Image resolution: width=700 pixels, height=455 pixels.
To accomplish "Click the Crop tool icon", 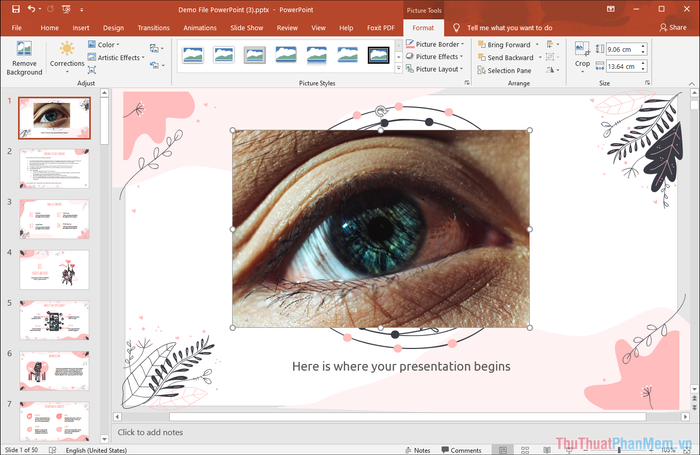I will [x=582, y=49].
